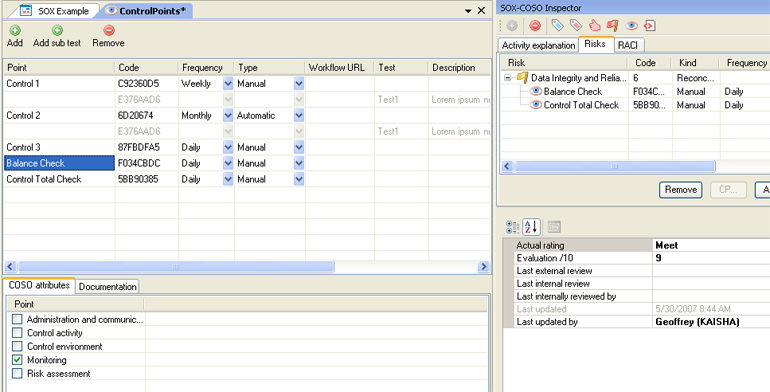Image resolution: width=770 pixels, height=392 pixels.
Task: Click the controls grid horizontal scrollbar thumb
Action: (176, 267)
